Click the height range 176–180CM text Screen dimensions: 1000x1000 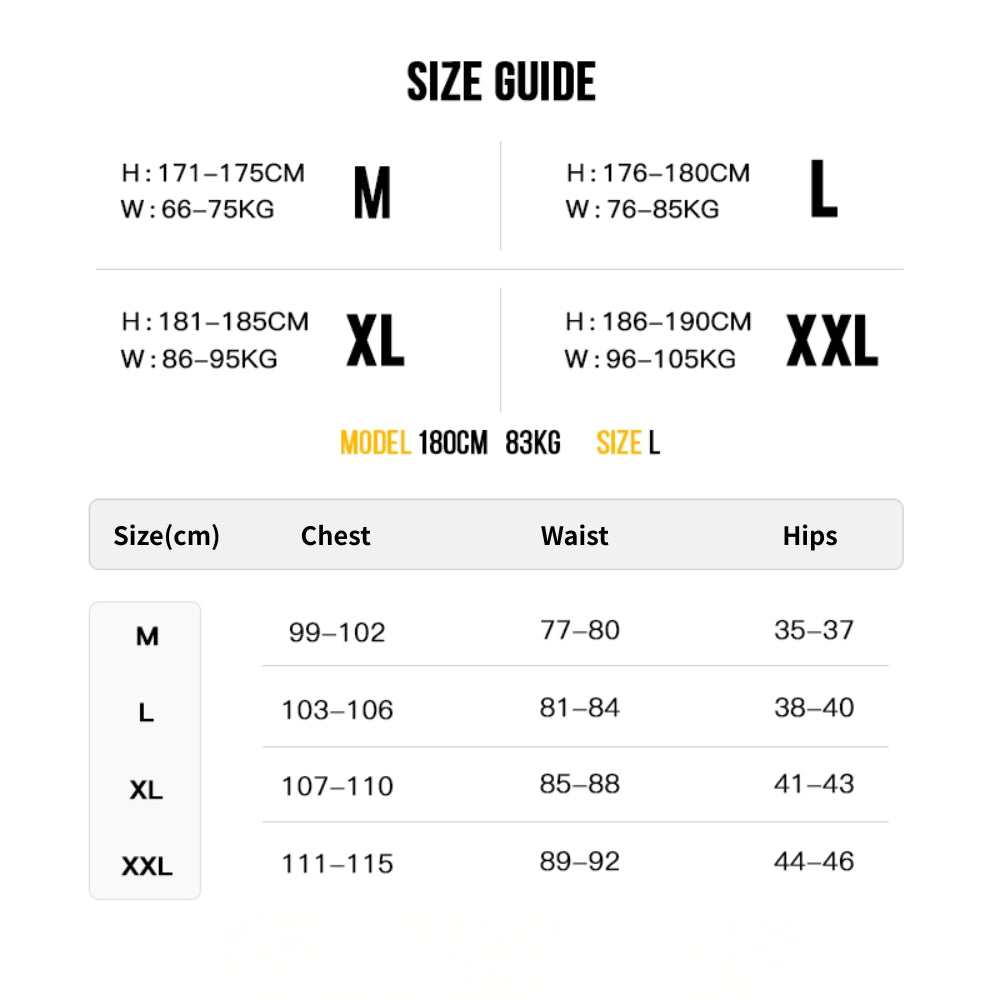676,173
